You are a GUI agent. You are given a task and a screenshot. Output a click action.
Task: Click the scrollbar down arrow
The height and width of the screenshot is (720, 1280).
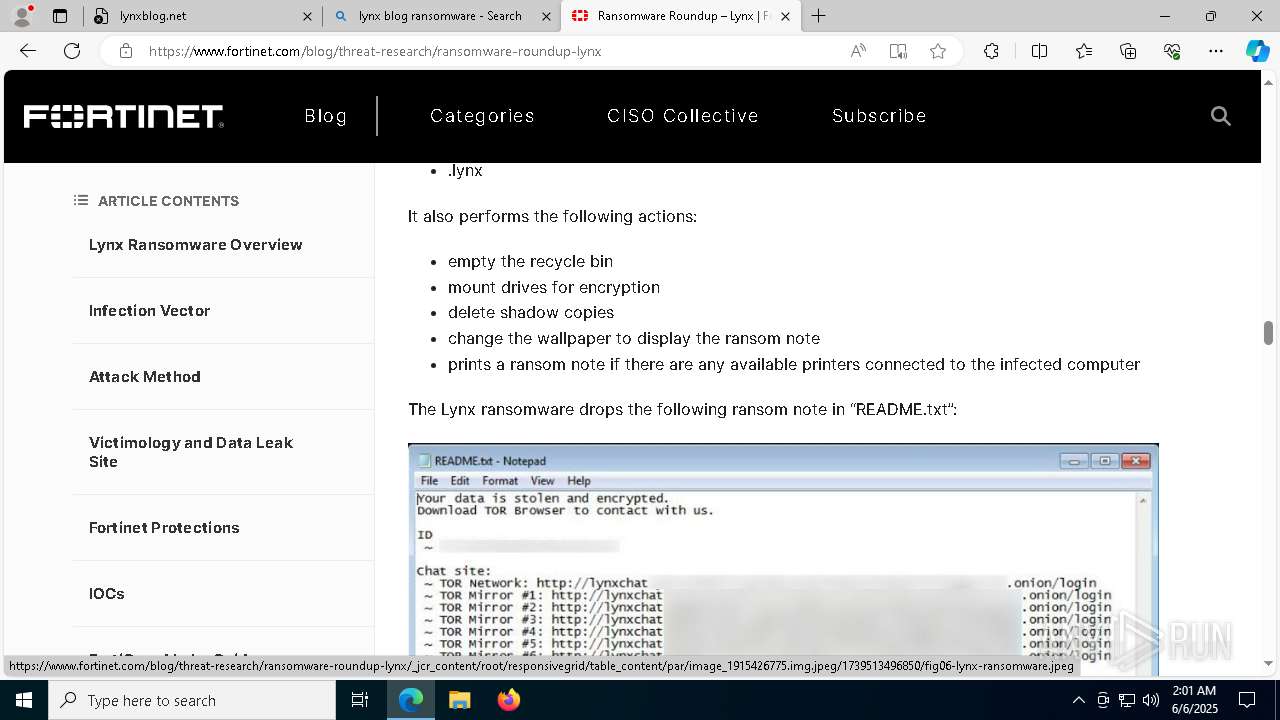coord(1268,663)
